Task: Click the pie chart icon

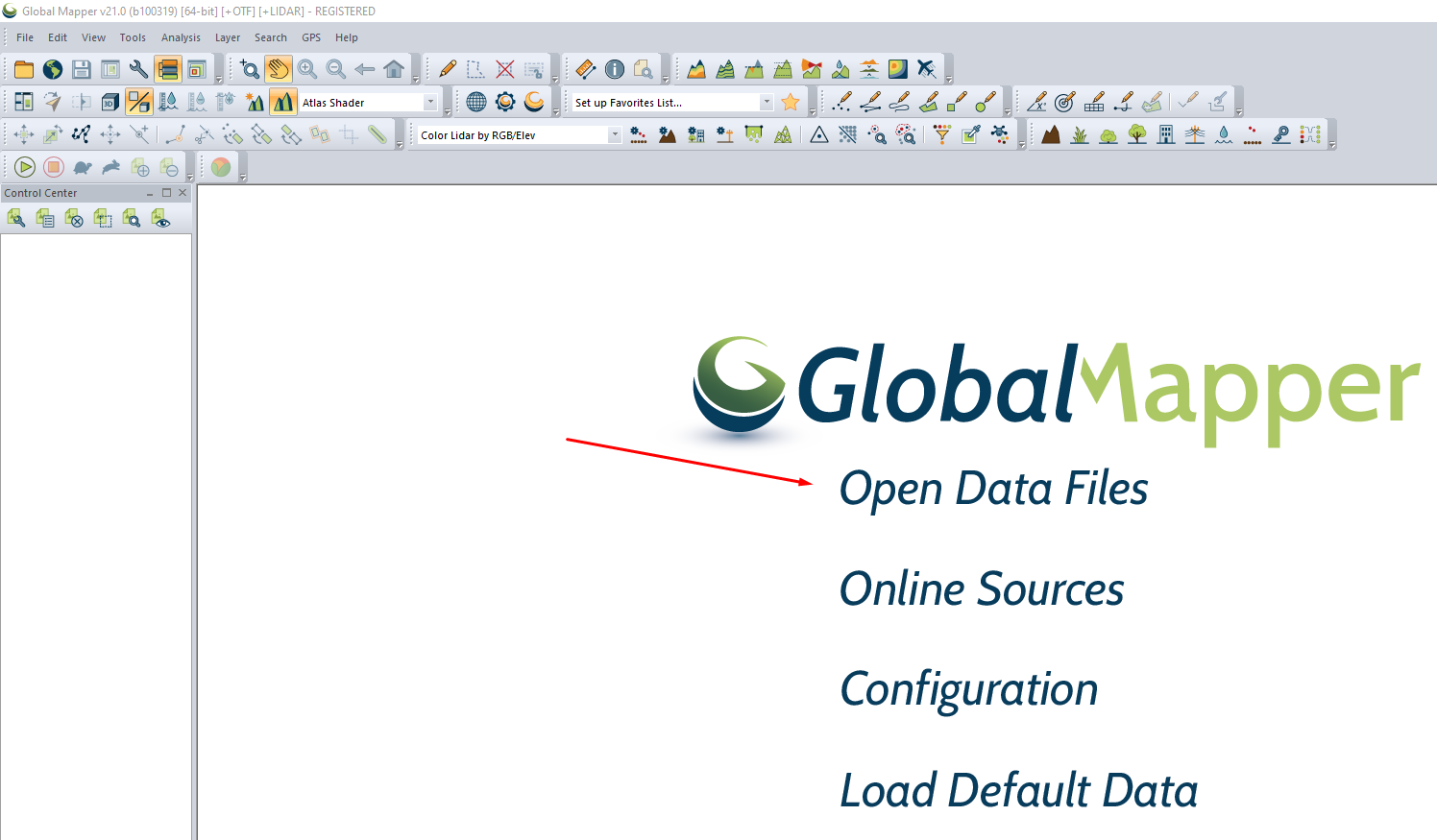Action: pos(221,167)
